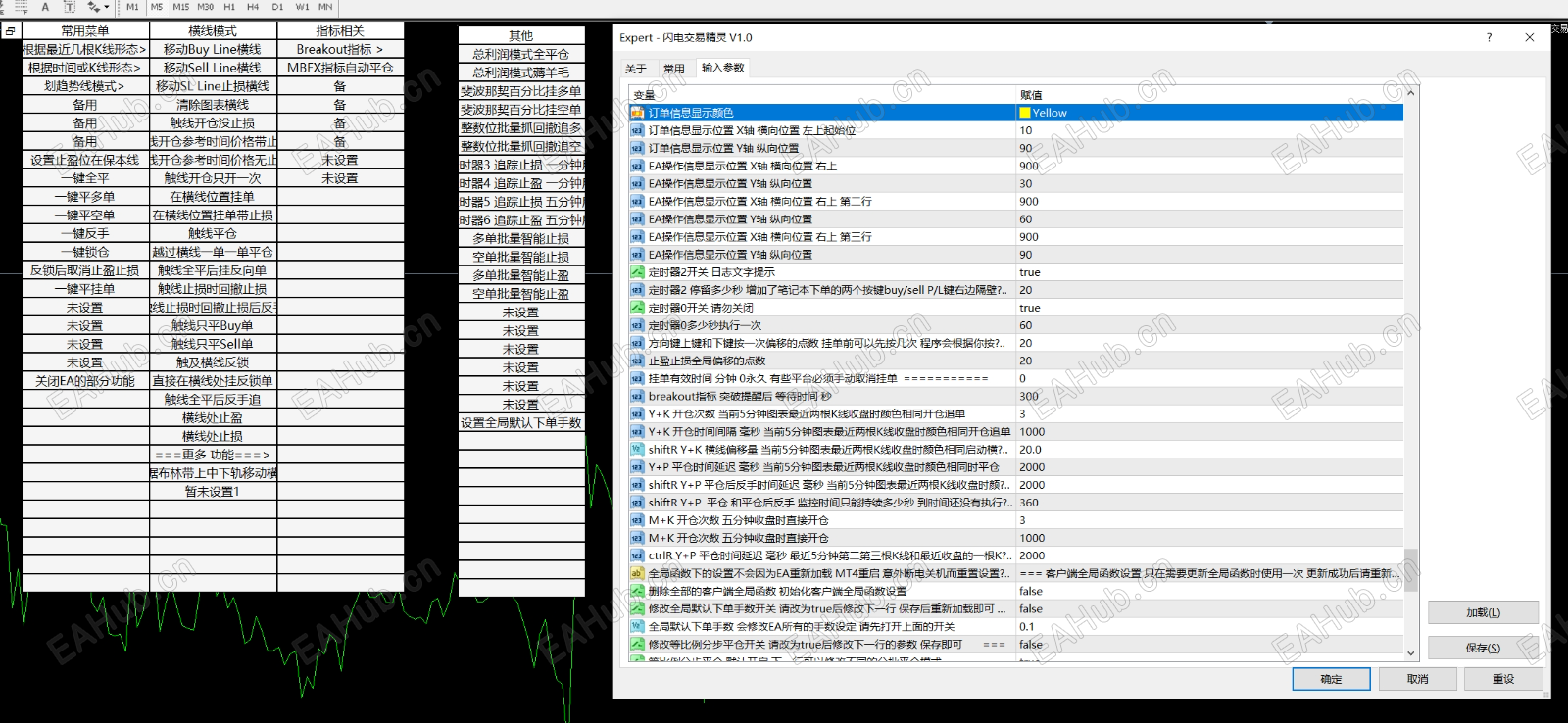This screenshot has width=1568, height=723.
Task: Click the boolean icon beside 修改全局默认下单手数开关
Action: coord(637,608)
